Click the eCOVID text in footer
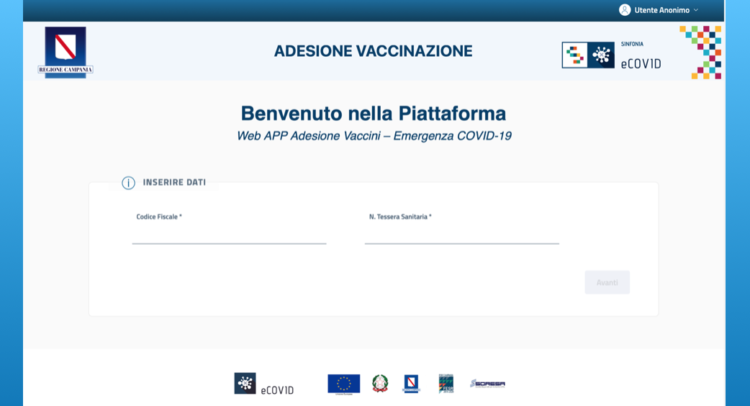The height and width of the screenshot is (406, 750). click(x=278, y=389)
